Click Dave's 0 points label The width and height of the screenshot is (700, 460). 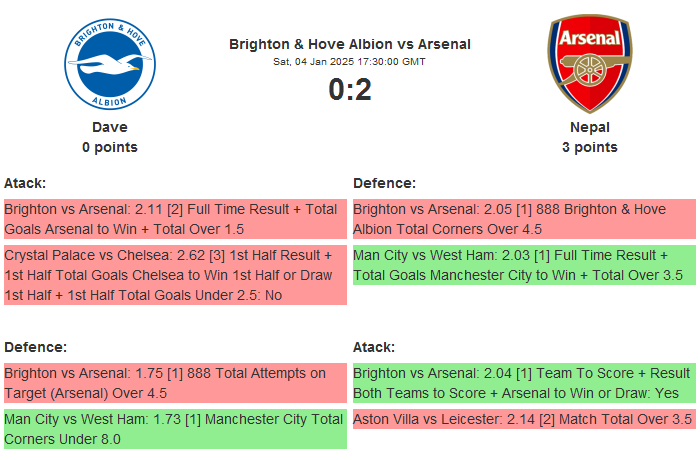pos(110,147)
